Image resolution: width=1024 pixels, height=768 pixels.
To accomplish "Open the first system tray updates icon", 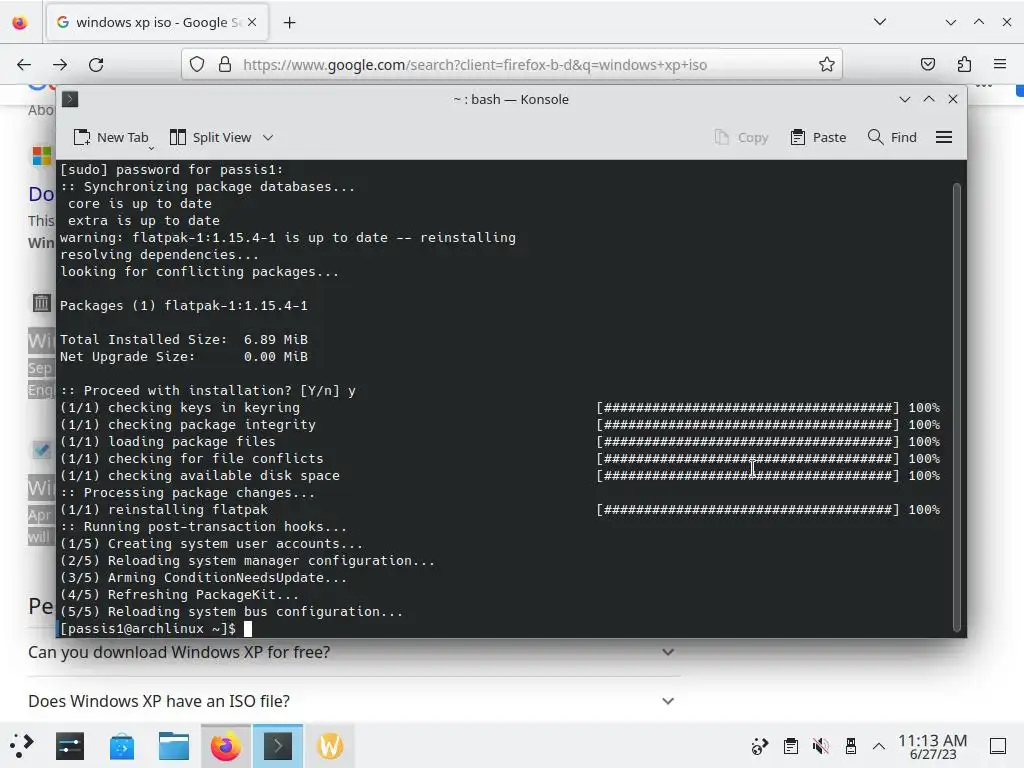I will [760, 746].
